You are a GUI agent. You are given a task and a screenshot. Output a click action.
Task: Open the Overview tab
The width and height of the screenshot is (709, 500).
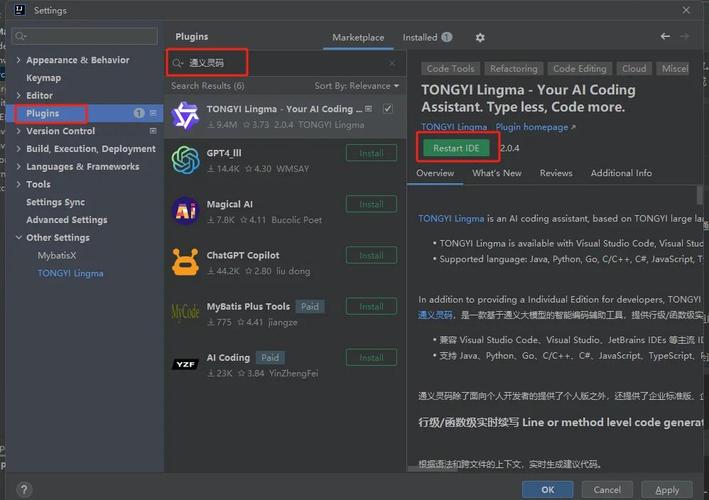pos(435,173)
